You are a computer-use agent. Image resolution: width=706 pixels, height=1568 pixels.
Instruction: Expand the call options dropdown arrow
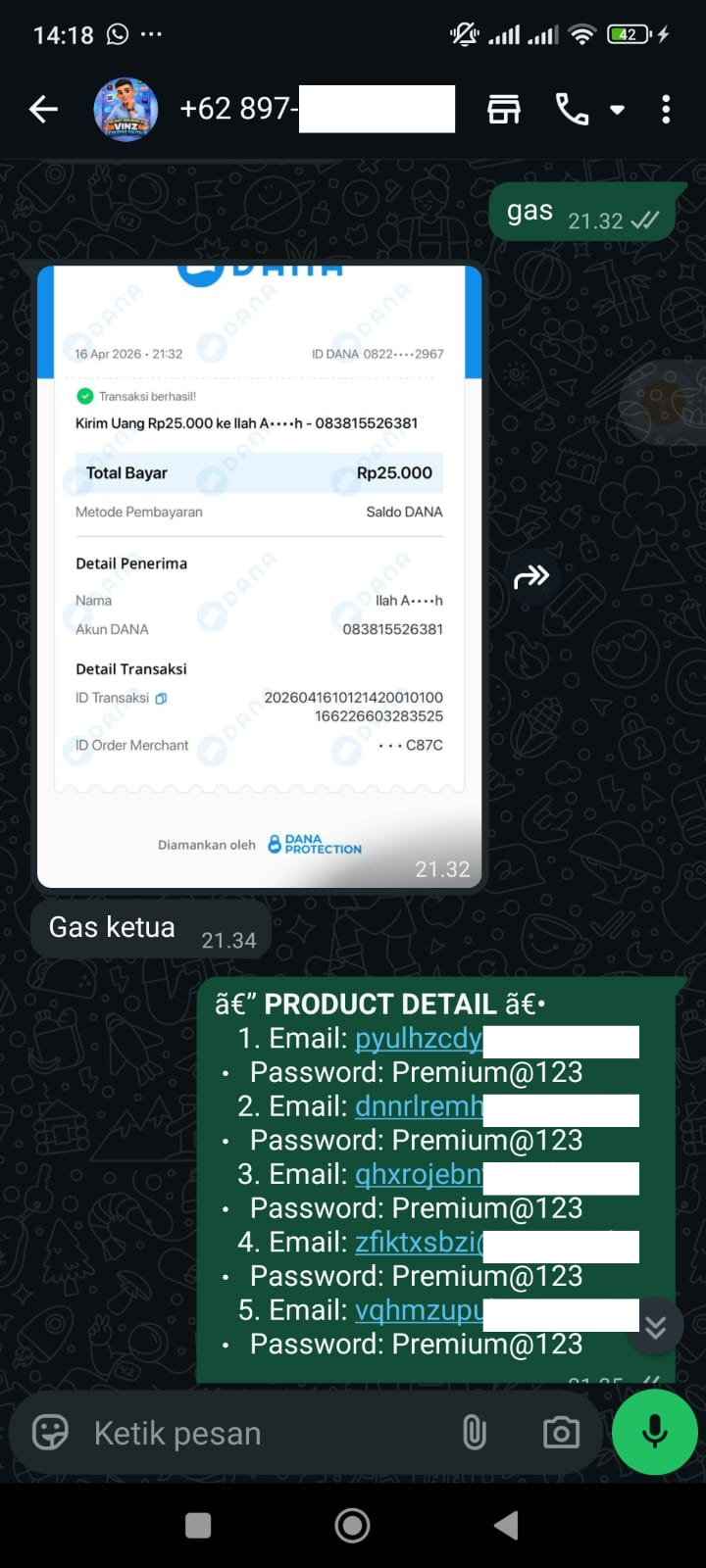click(617, 110)
